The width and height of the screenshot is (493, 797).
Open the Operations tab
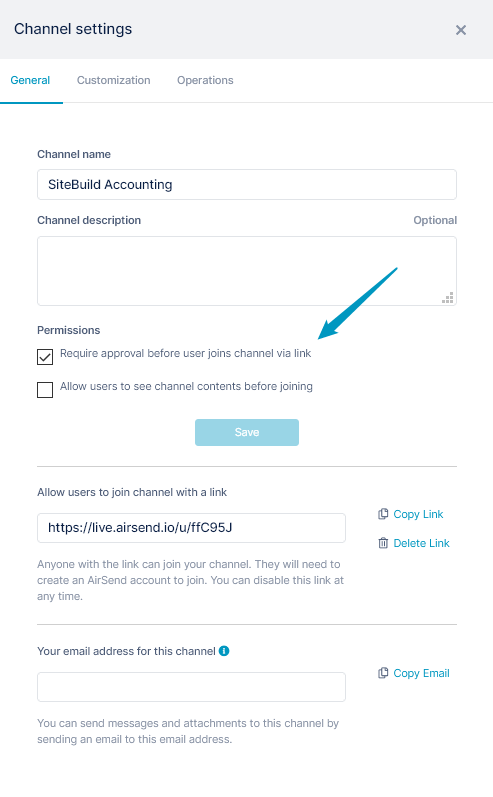[205, 80]
